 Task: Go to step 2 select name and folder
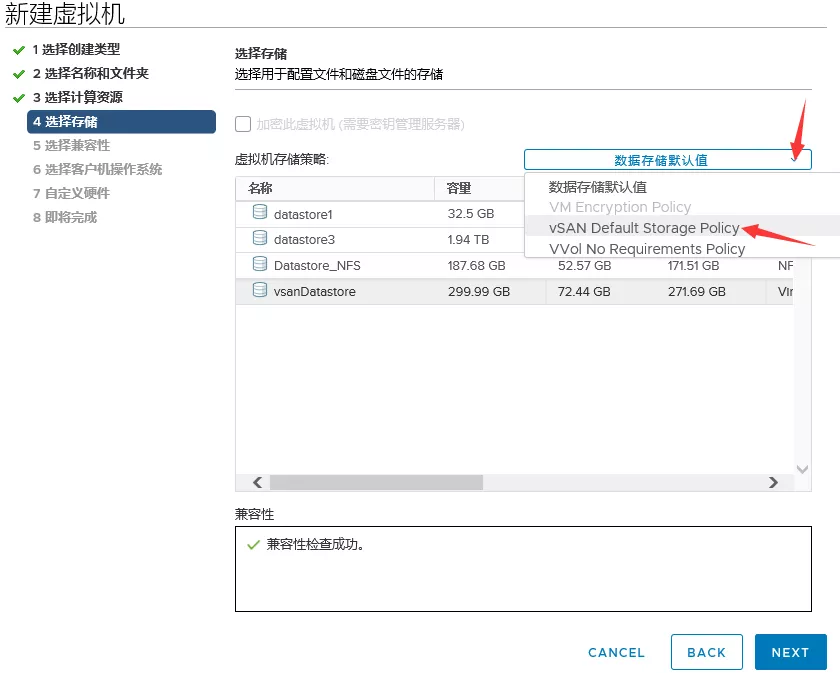pos(90,74)
